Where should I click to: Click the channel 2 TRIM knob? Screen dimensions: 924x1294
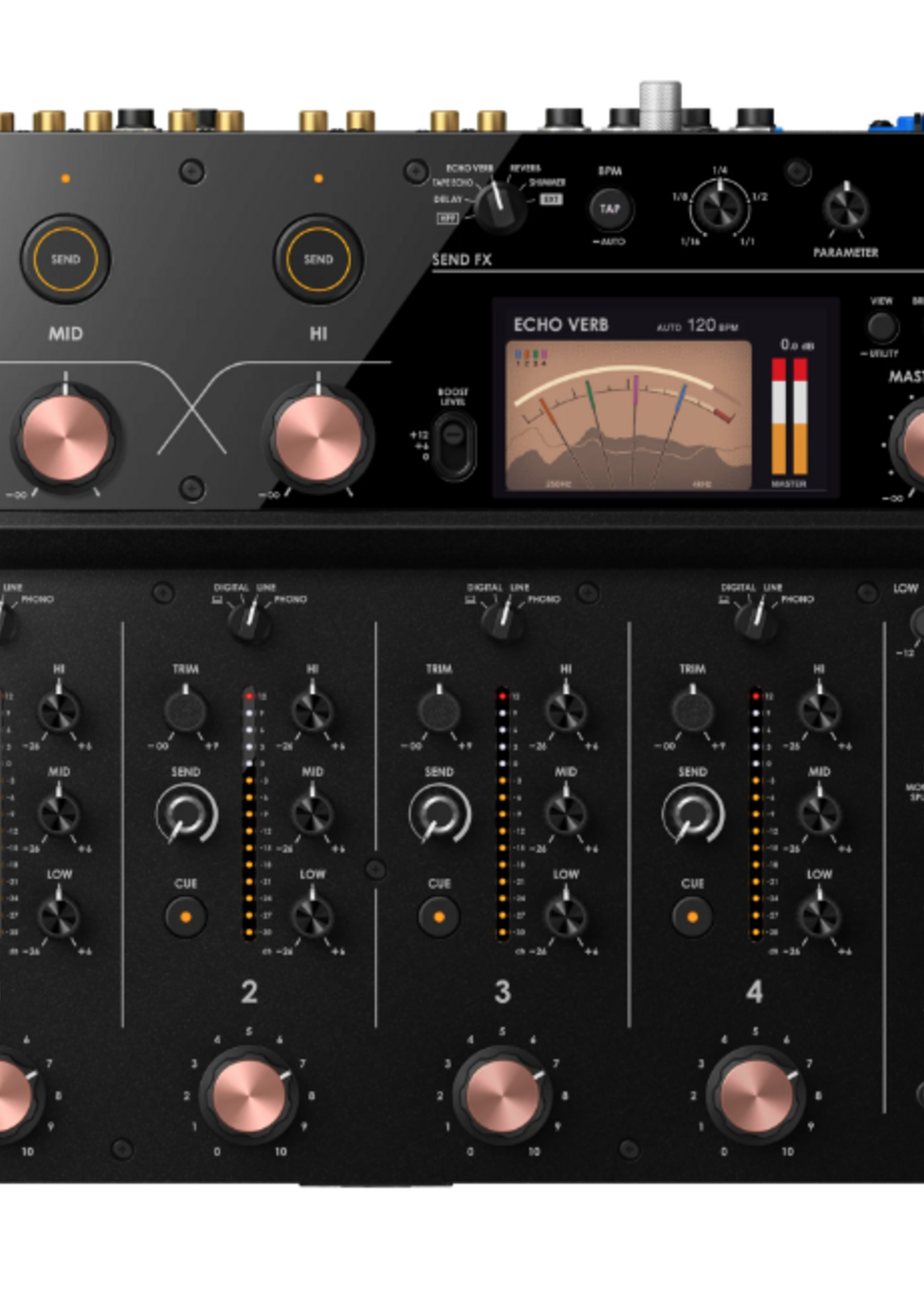(186, 710)
